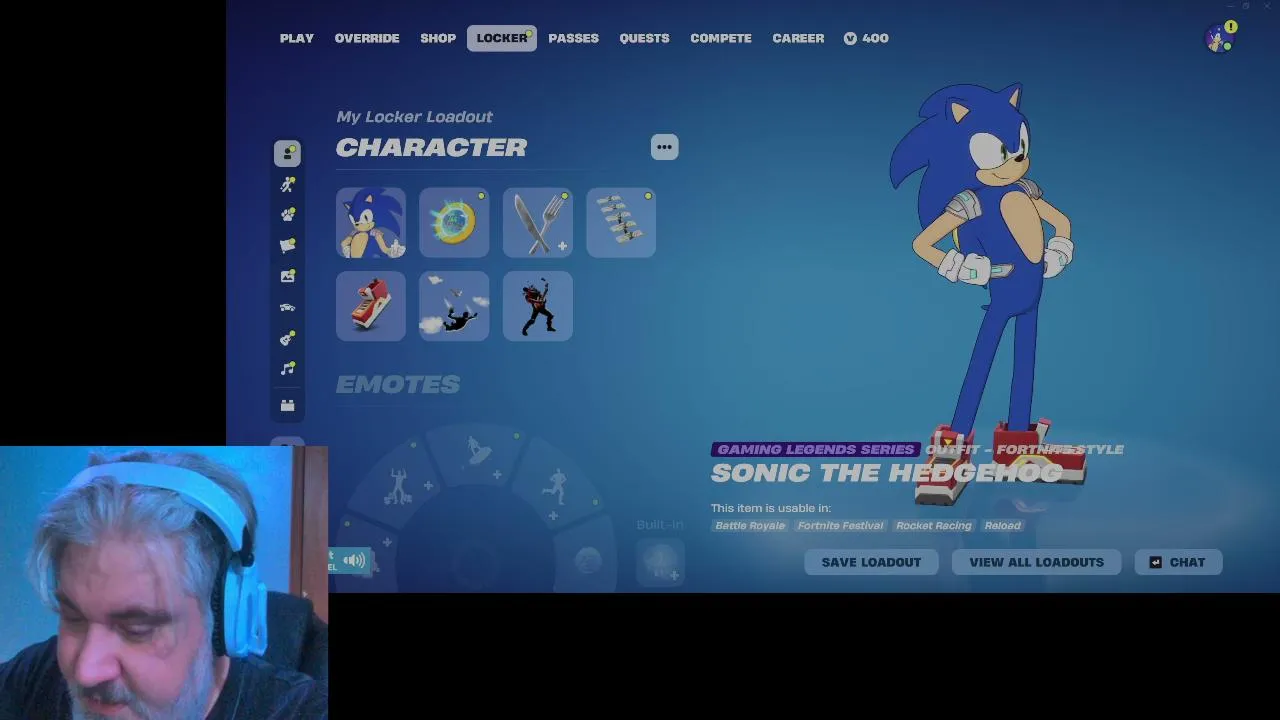The height and width of the screenshot is (720, 1280).
Task: Open the Lobby category (picture icon)
Action: coord(288,276)
